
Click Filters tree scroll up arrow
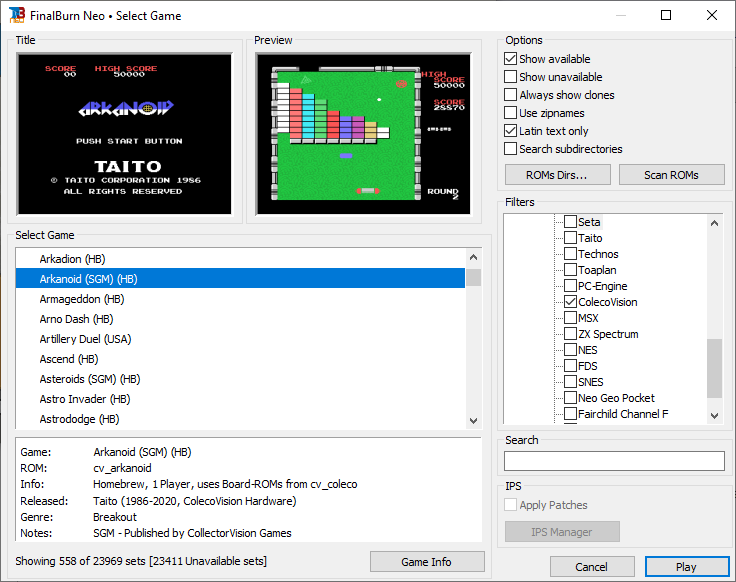(x=714, y=223)
